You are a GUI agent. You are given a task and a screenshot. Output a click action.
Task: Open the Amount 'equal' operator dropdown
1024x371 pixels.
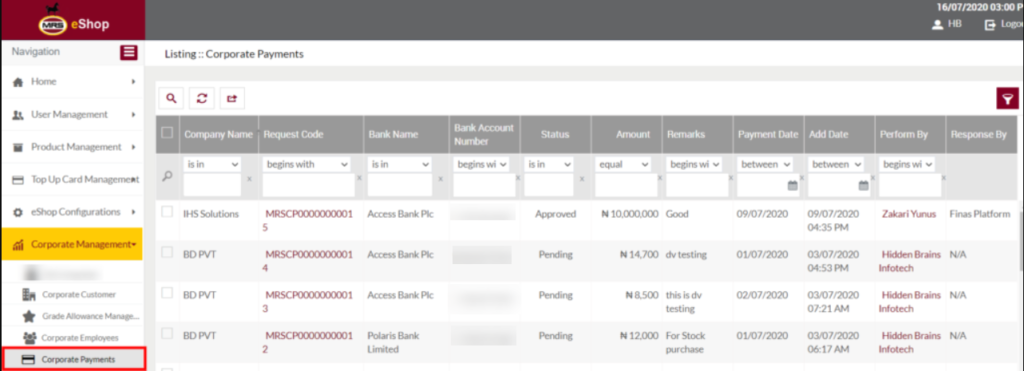624,164
